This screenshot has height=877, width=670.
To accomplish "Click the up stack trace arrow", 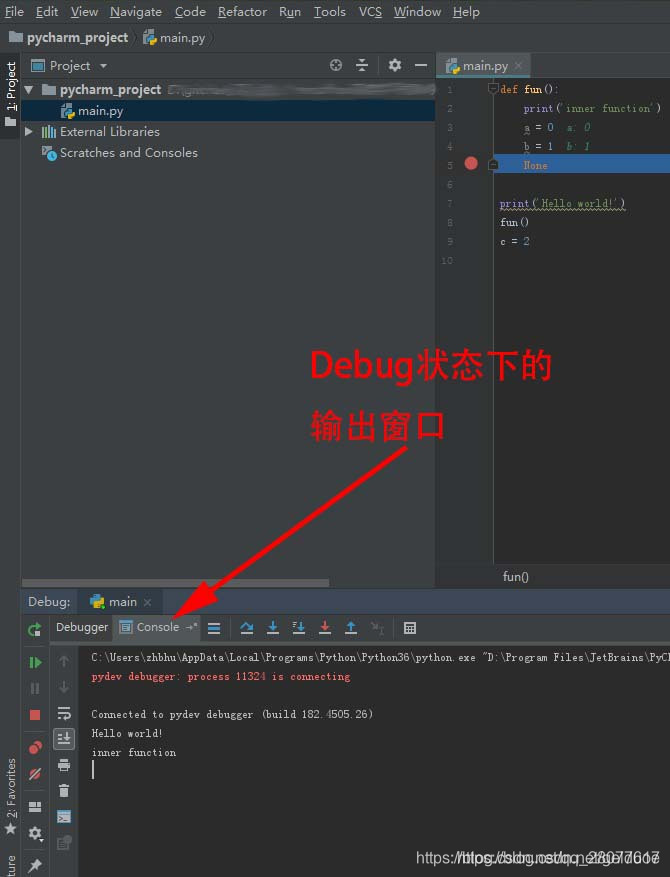I will tap(64, 662).
